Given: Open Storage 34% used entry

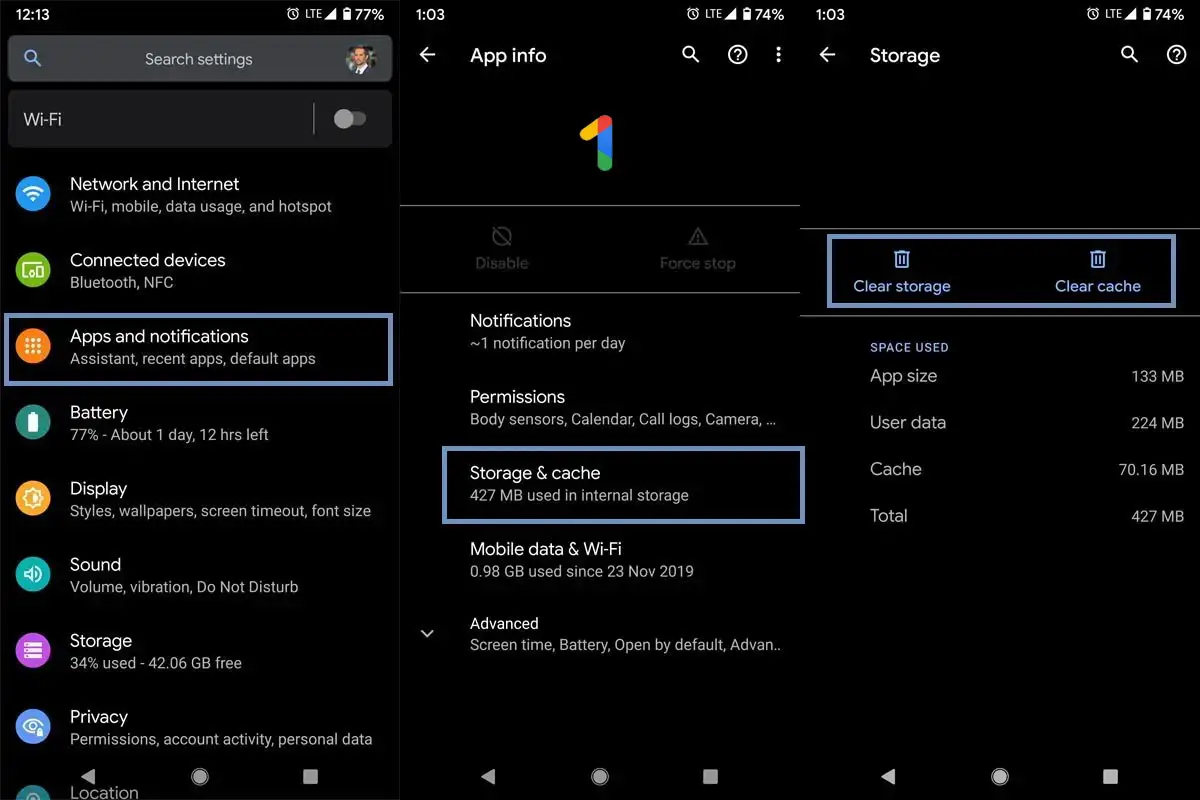Looking at the screenshot, I should coord(200,650).
